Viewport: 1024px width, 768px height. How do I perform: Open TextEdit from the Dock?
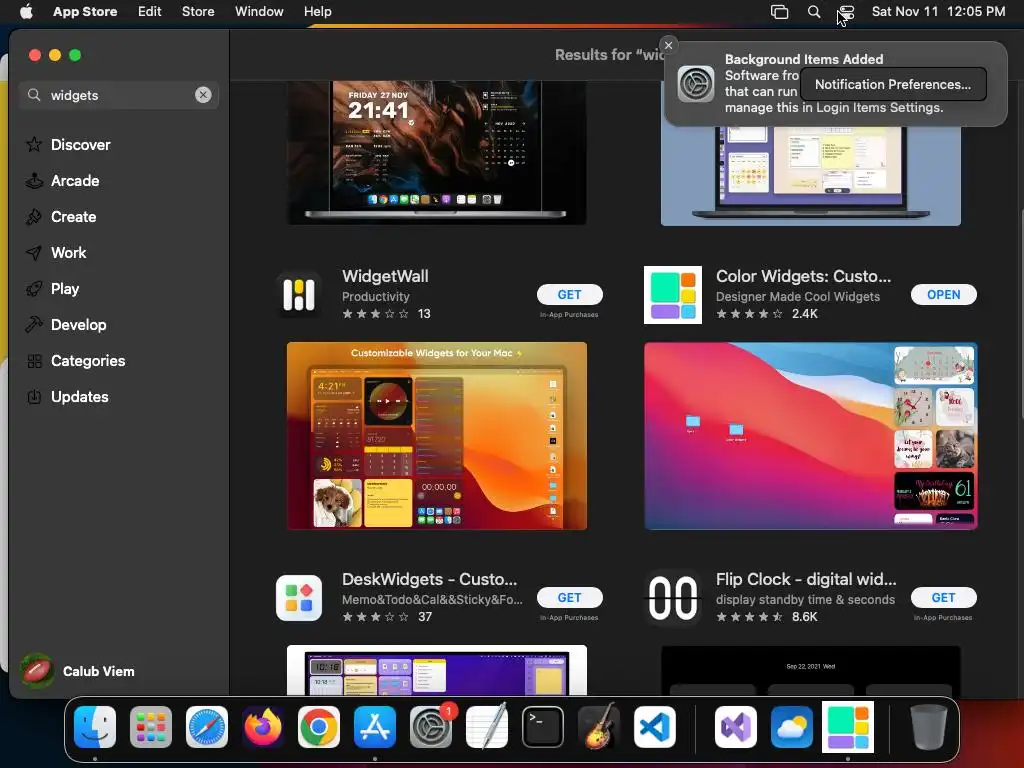487,727
